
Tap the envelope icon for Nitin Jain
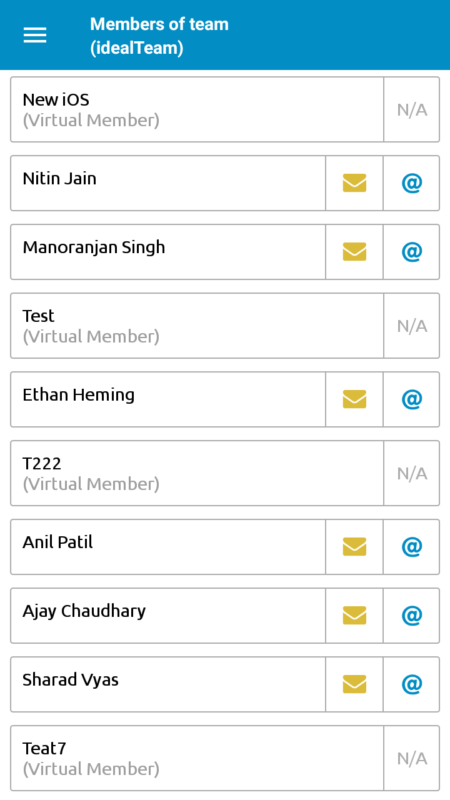pos(354,183)
